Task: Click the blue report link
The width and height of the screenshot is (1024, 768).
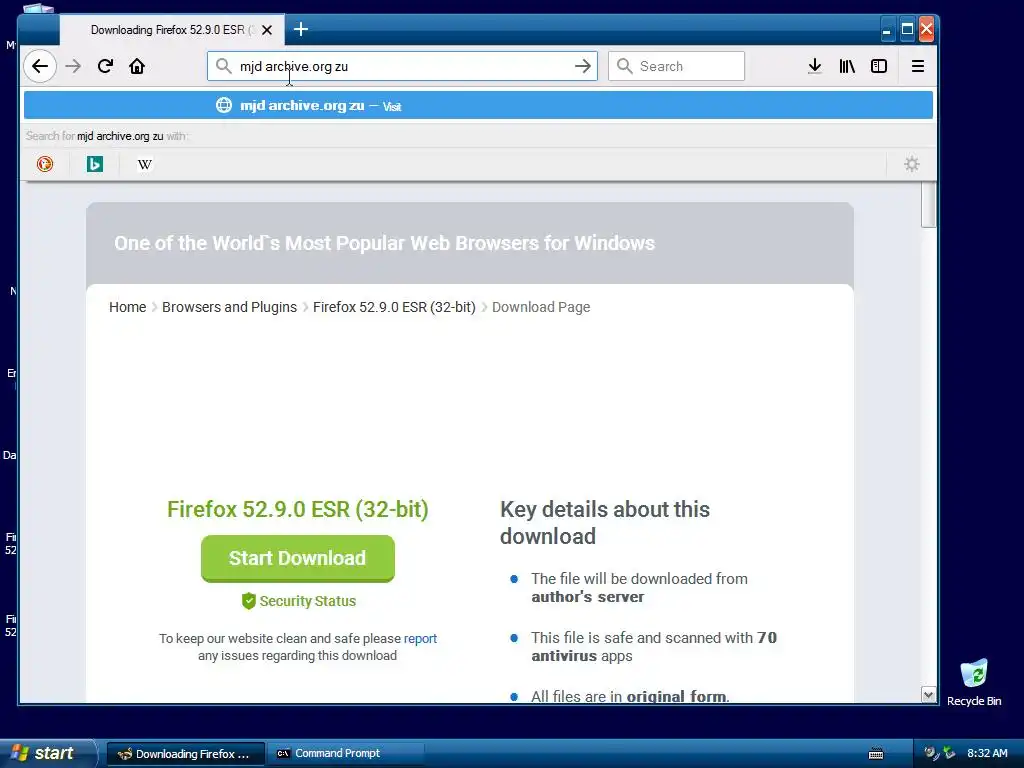Action: [x=420, y=639]
